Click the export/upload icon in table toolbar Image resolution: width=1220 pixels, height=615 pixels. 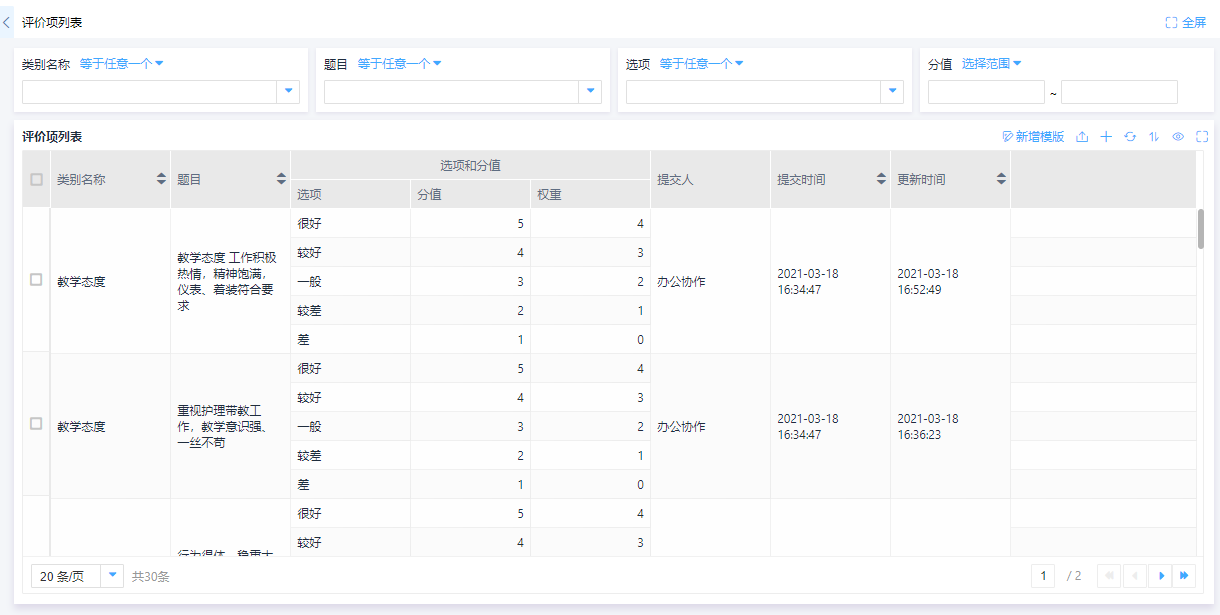pyautogui.click(x=1082, y=137)
